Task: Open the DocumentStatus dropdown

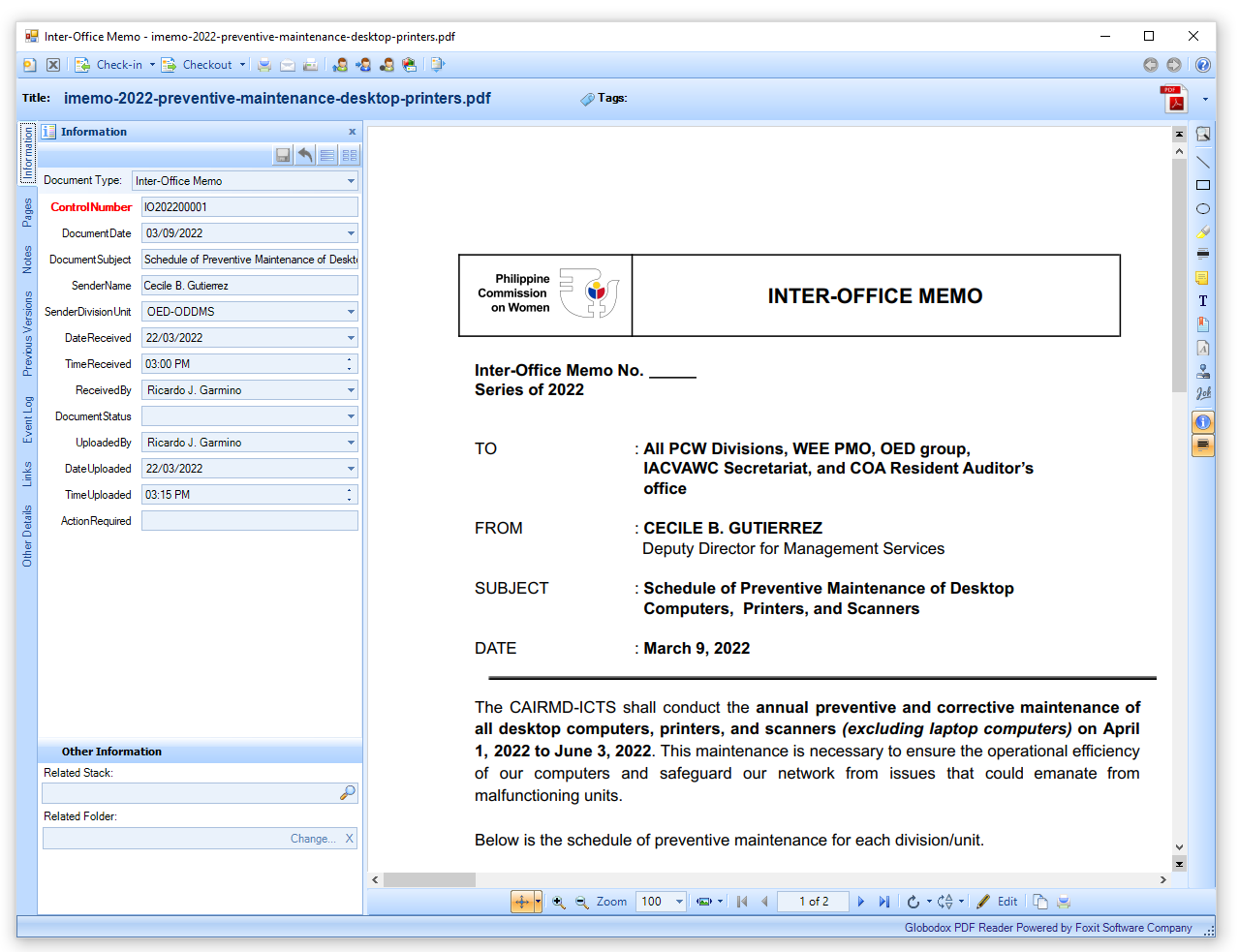Action: 351,416
